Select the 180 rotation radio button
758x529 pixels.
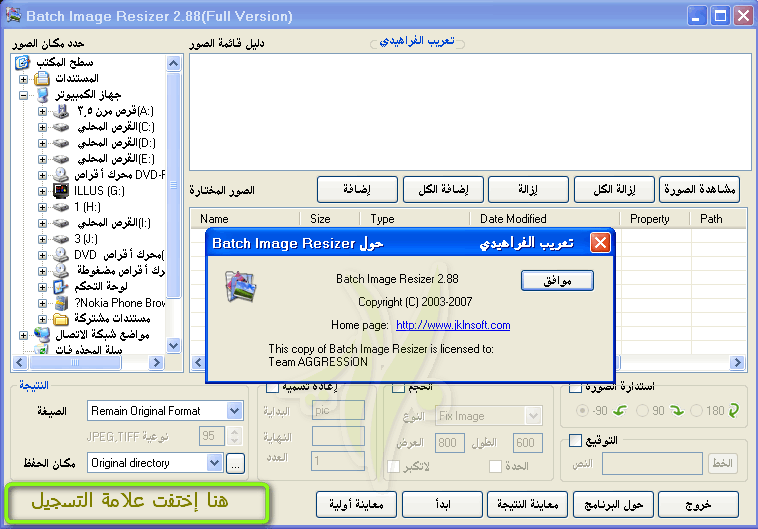click(696, 411)
